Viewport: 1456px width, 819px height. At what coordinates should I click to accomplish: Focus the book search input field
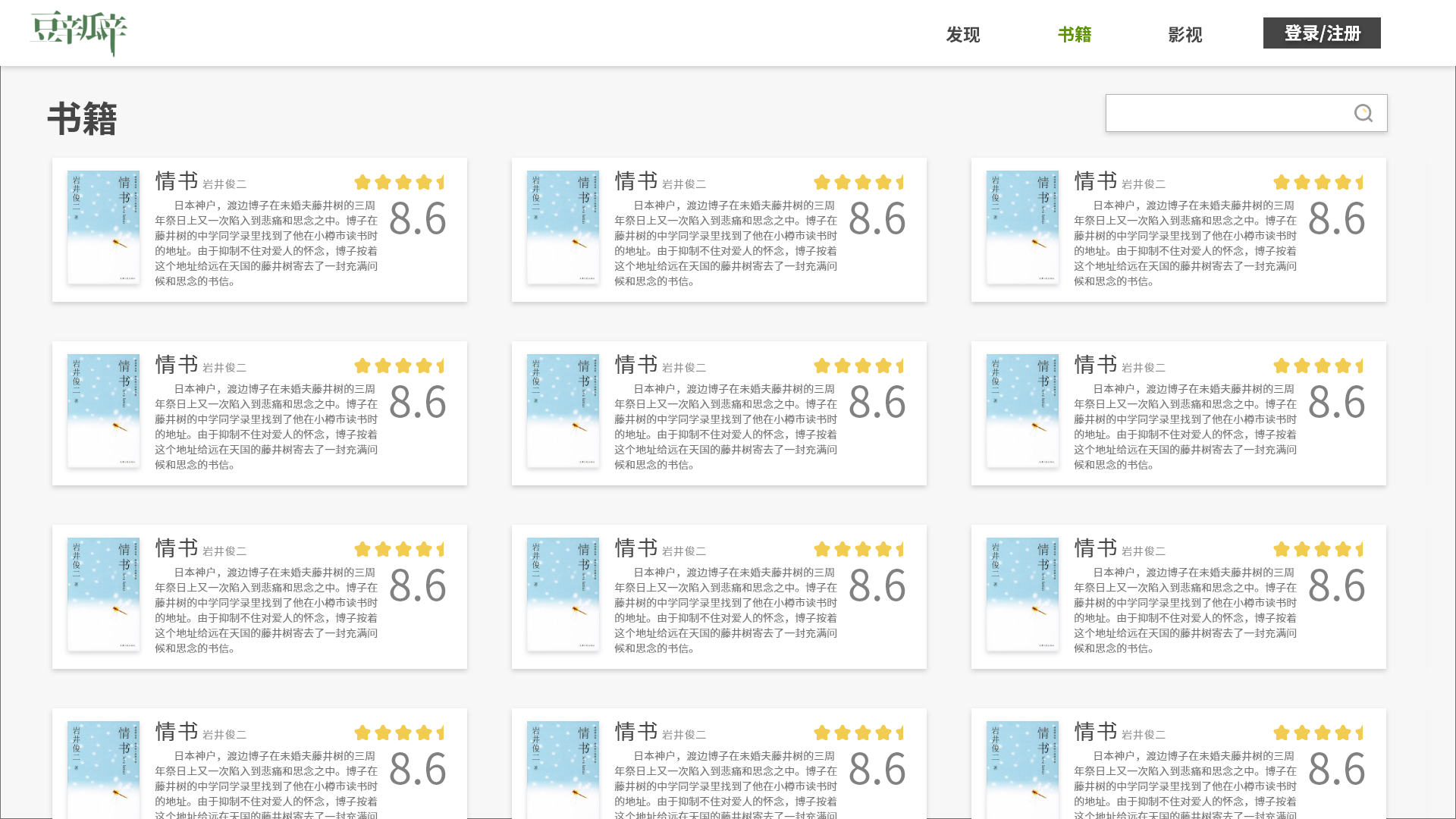click(x=1225, y=113)
